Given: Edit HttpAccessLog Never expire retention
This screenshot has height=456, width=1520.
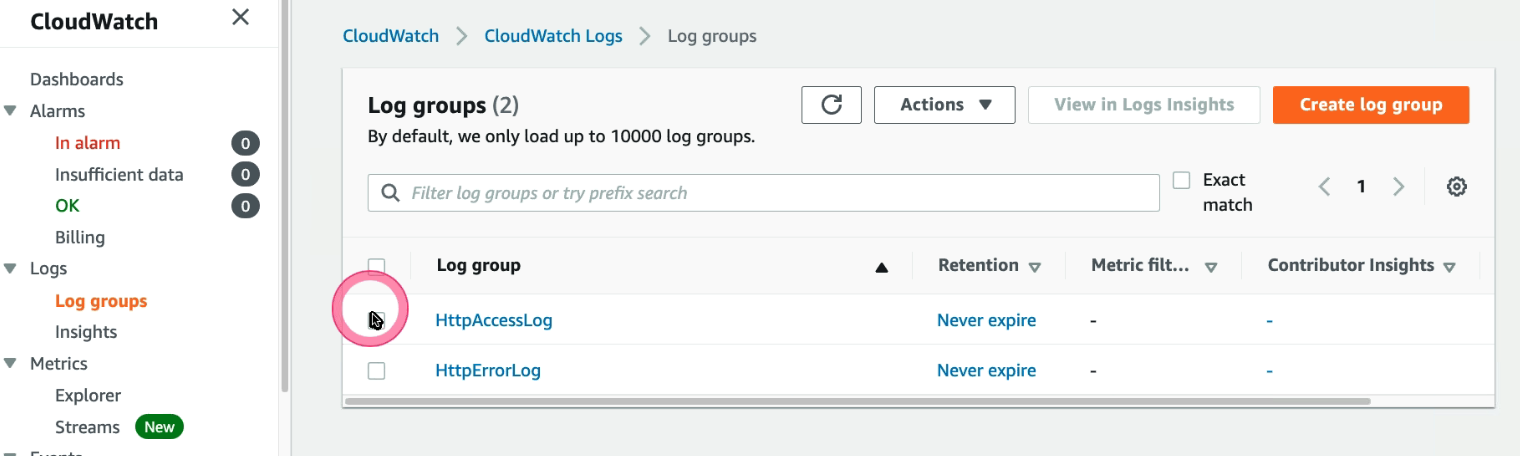Looking at the screenshot, I should 986,321.
